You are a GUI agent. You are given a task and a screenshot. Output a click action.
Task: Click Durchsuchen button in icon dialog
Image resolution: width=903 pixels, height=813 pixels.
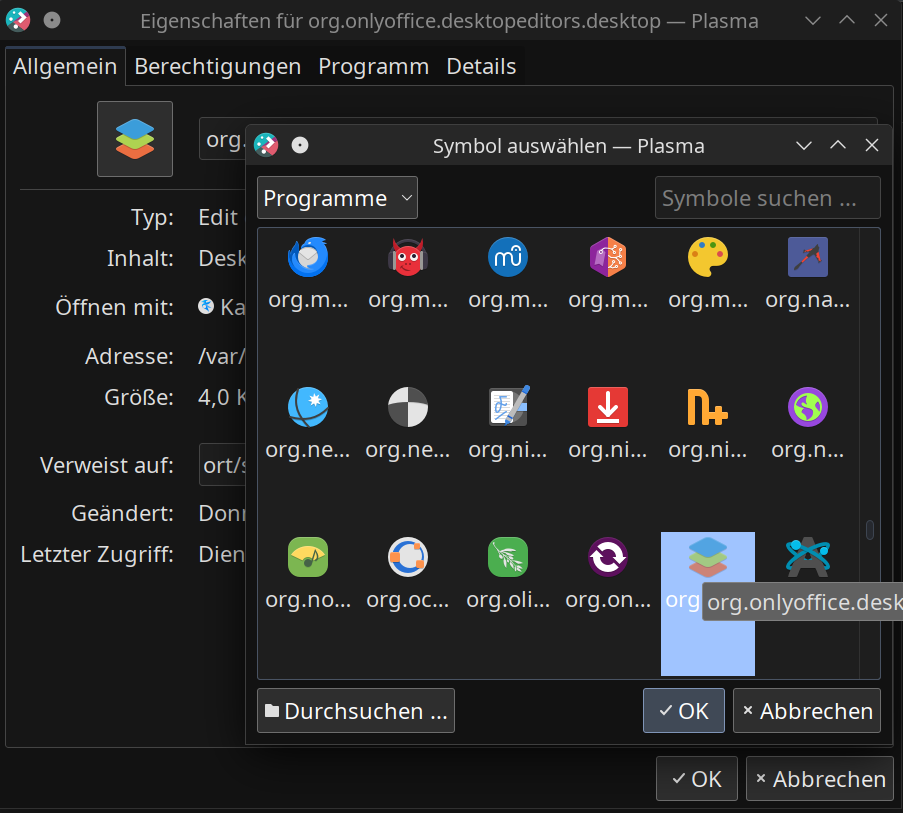pos(356,711)
